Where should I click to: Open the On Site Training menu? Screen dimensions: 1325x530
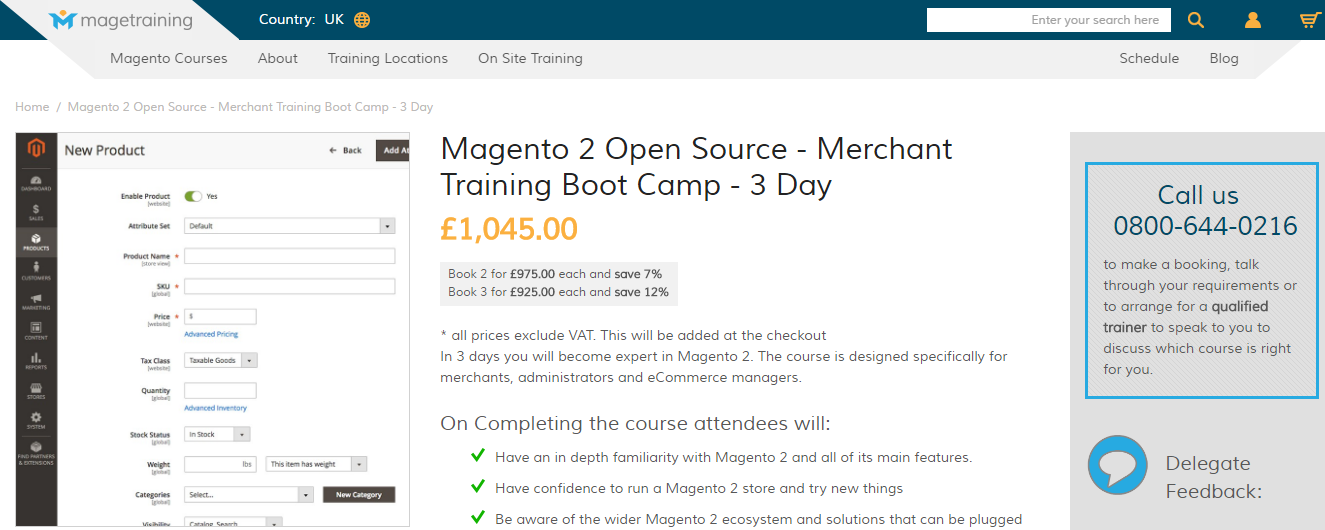[530, 58]
